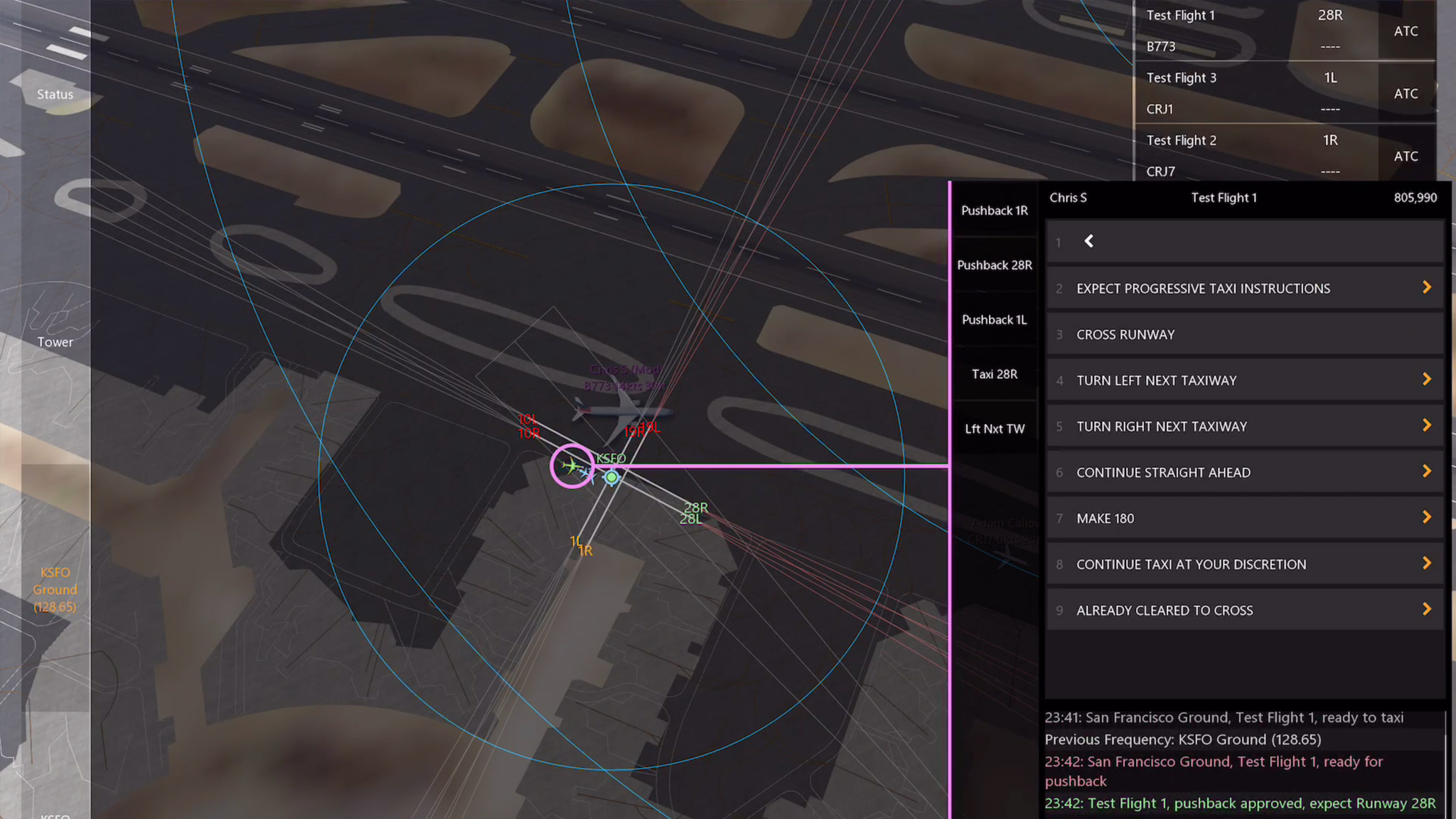This screenshot has width=1456, height=819.
Task: Click the CRJ1 aircraft type in the strip
Action: point(1160,109)
